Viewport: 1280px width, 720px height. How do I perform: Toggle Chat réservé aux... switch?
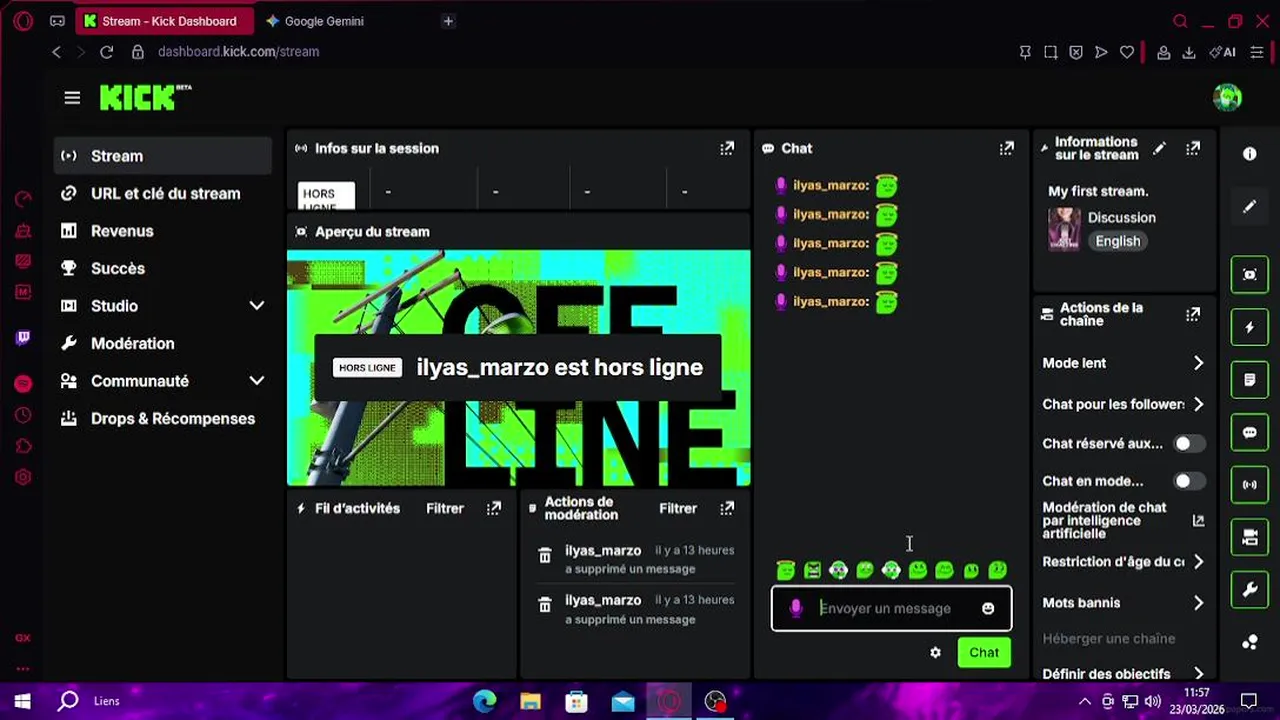pyautogui.click(x=1189, y=443)
